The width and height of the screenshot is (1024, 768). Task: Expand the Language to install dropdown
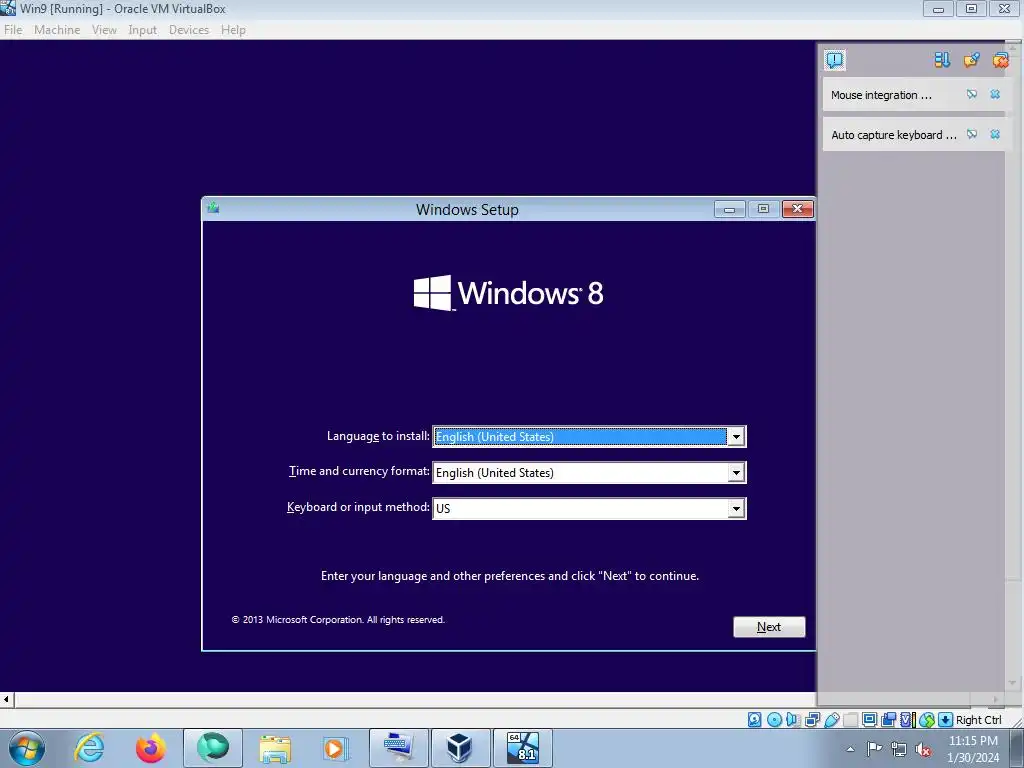pyautogui.click(x=736, y=436)
